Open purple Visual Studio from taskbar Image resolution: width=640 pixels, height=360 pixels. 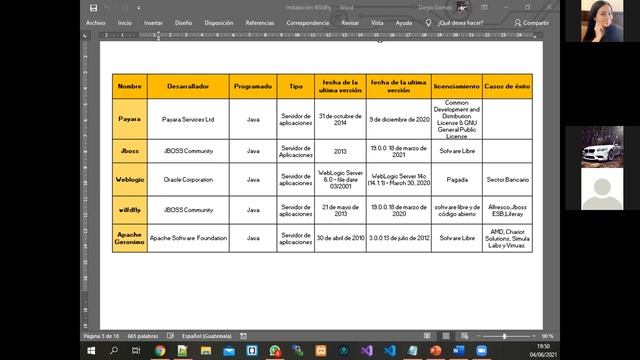[x=367, y=351]
